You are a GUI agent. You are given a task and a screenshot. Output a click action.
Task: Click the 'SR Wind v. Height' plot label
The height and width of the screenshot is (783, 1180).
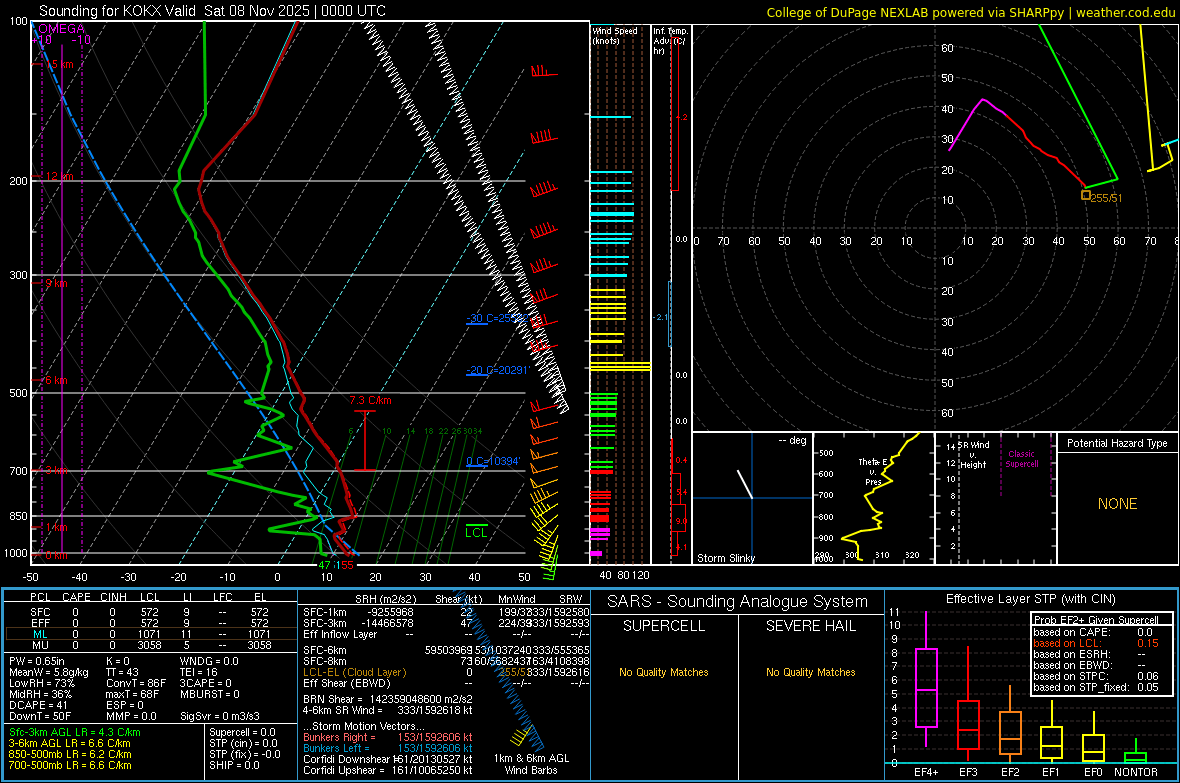(x=973, y=455)
